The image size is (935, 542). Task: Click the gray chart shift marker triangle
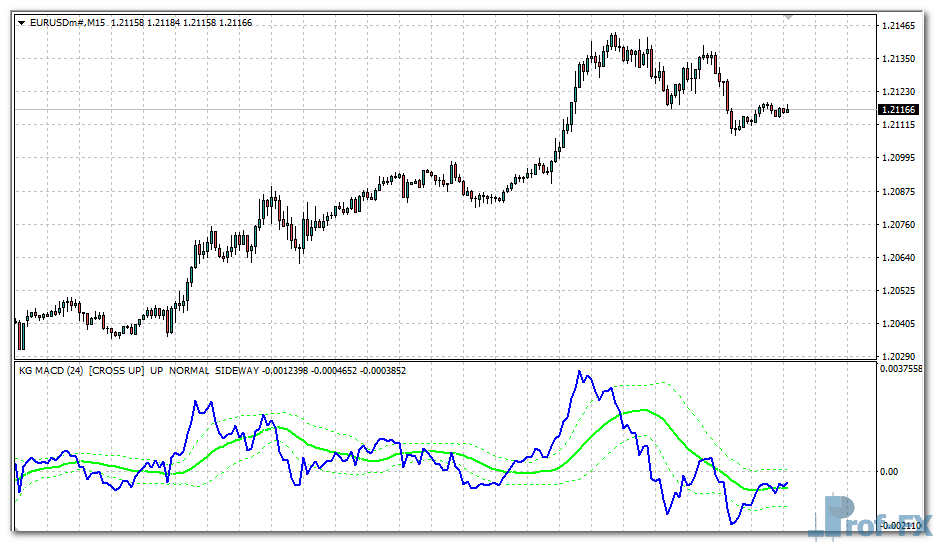[789, 17]
